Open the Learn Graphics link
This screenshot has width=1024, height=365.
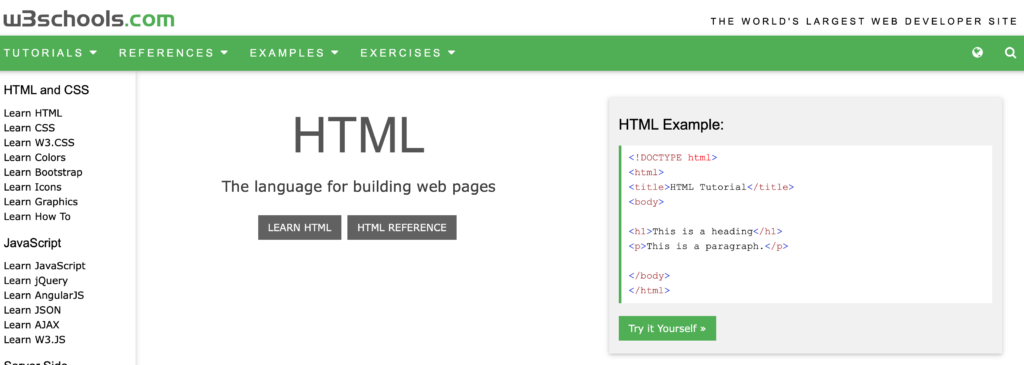click(40, 202)
